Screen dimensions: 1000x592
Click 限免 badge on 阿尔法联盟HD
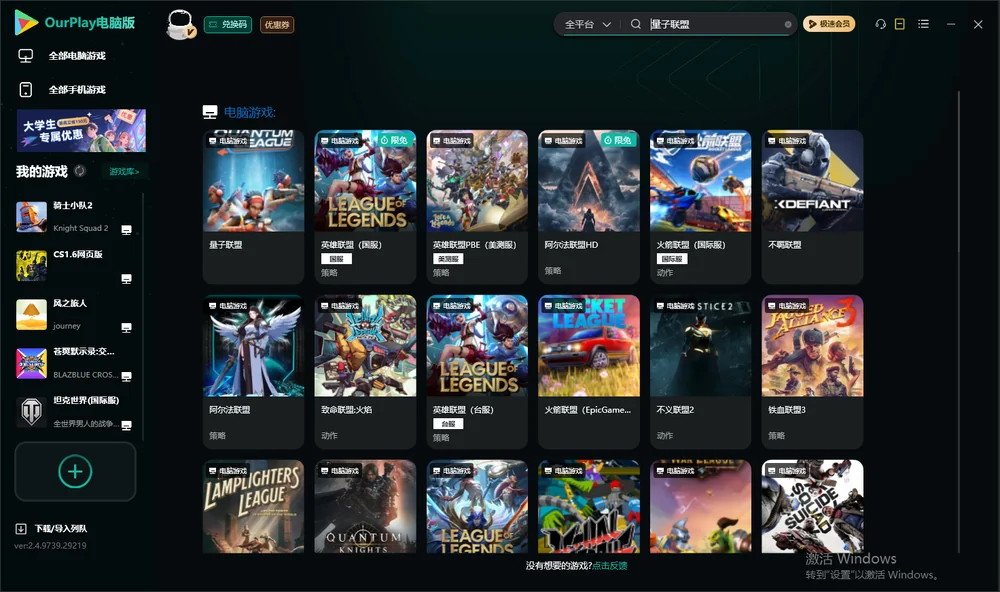pos(619,140)
